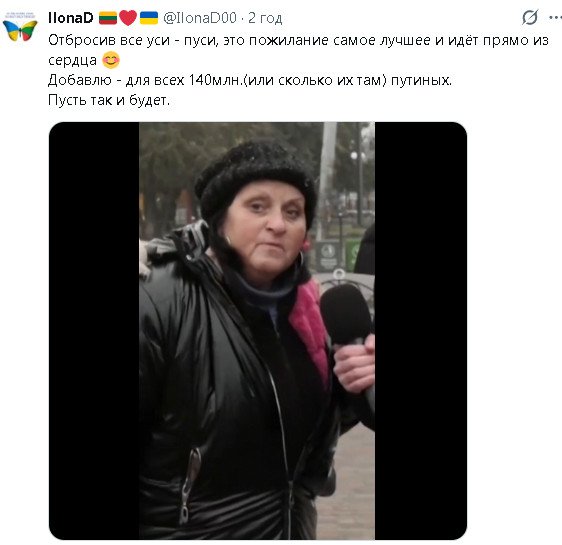This screenshot has height=545, width=562.
Task: Click the word 'сердца' in the tweet
Action: click(72, 61)
